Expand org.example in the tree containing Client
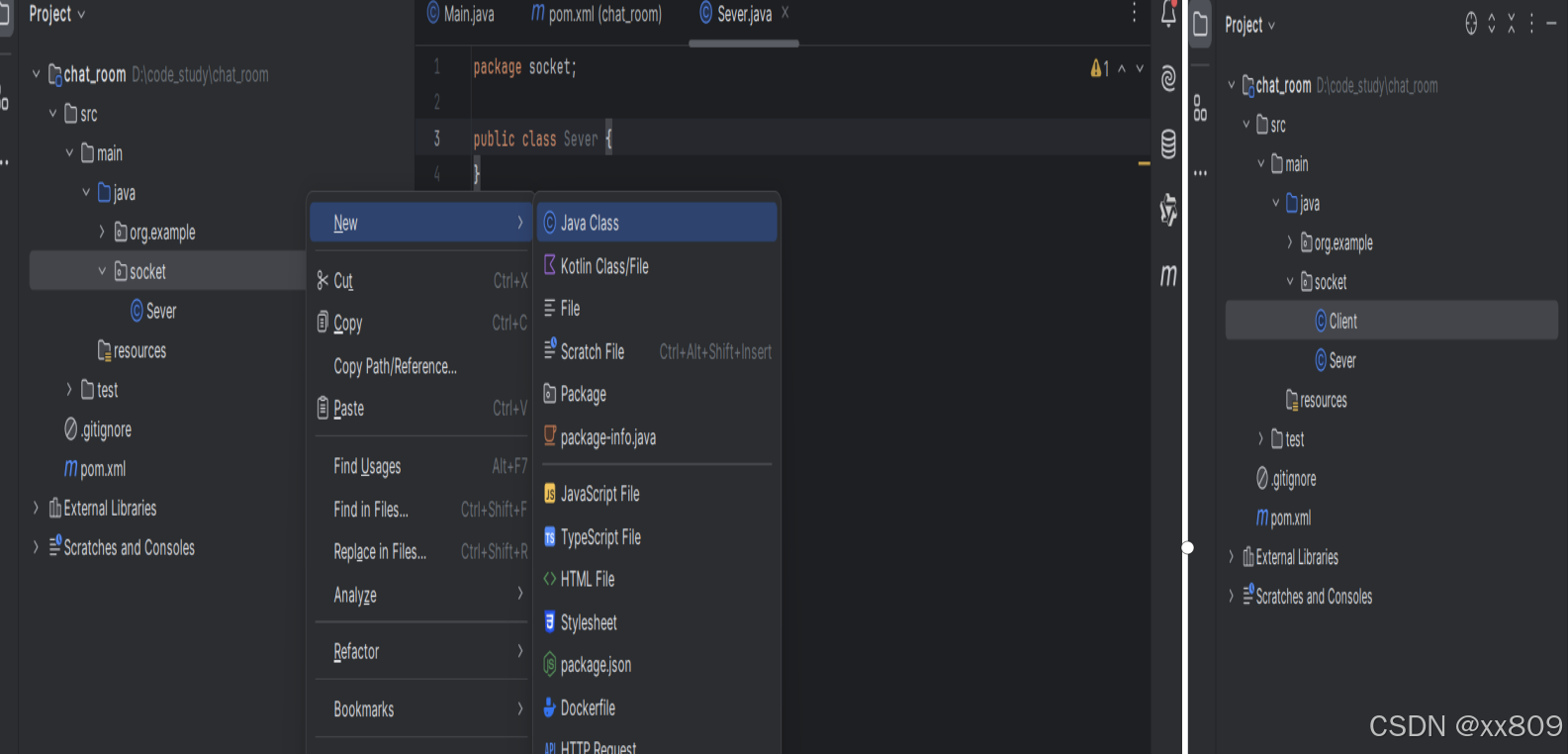This screenshot has width=1568, height=754. pos(1289,242)
